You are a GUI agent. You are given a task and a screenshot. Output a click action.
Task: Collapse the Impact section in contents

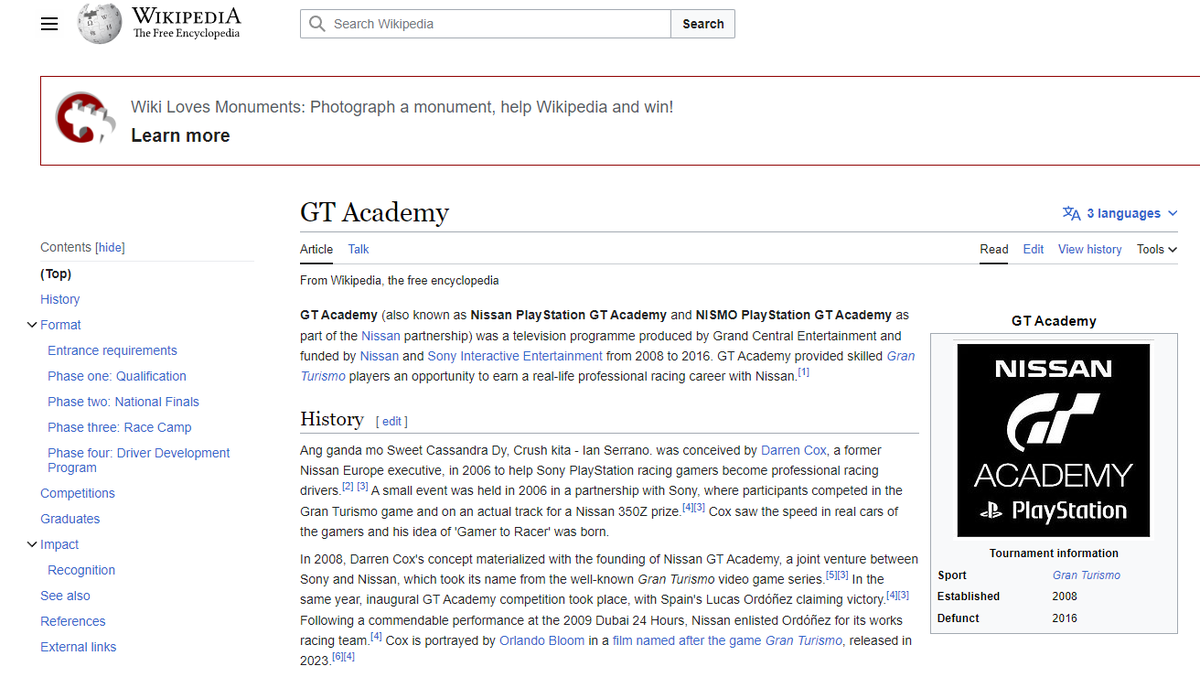tap(32, 545)
